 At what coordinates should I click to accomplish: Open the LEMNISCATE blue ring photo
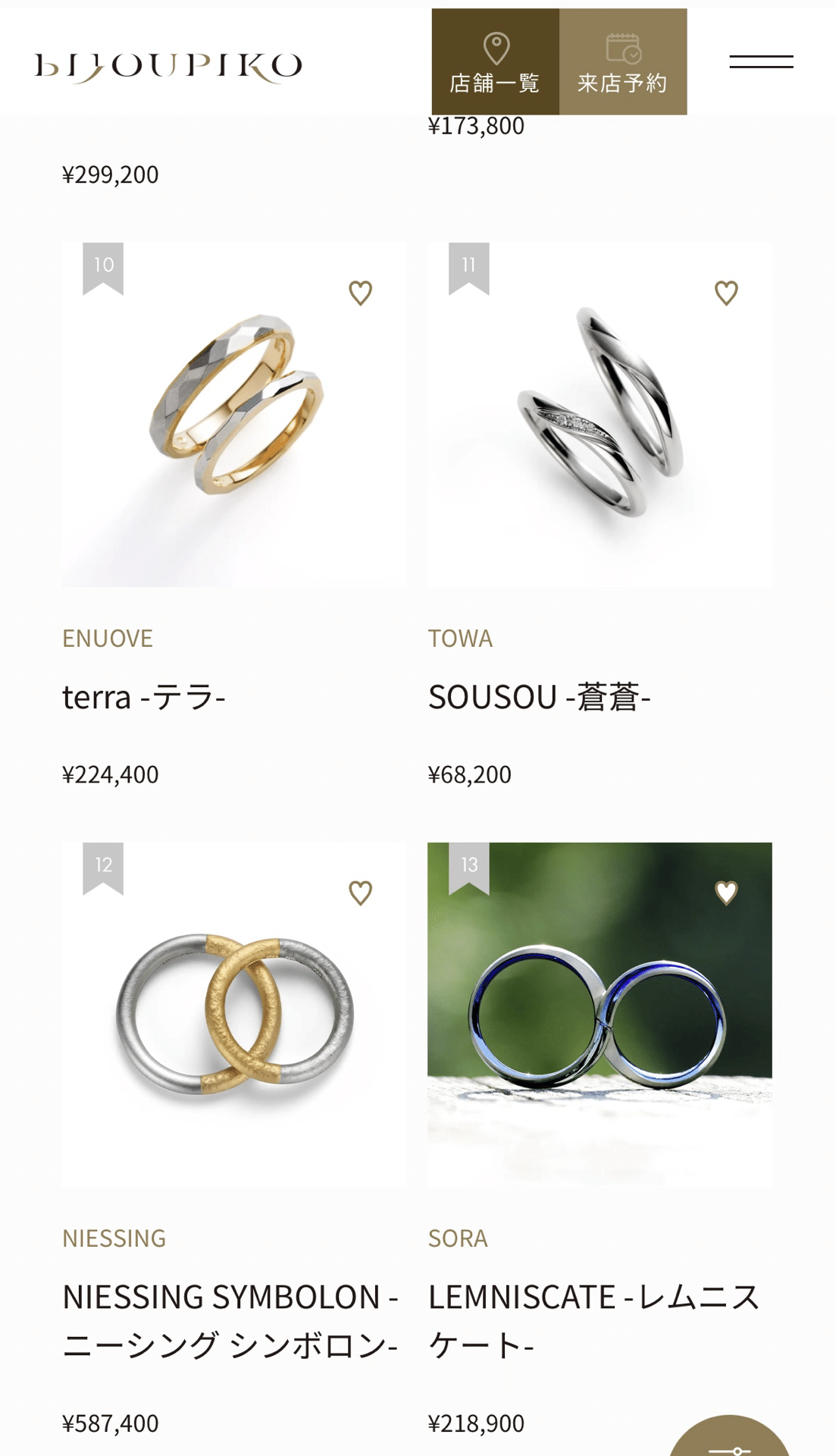600,1015
